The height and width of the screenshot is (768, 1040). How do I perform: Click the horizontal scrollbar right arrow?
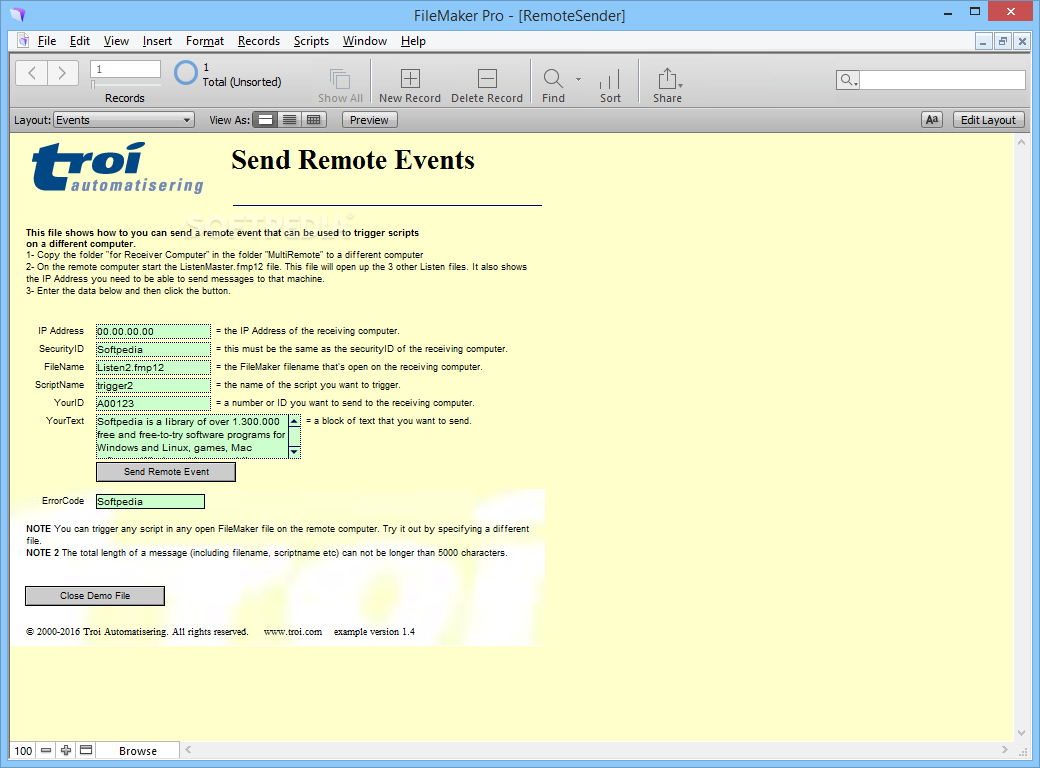point(1005,749)
